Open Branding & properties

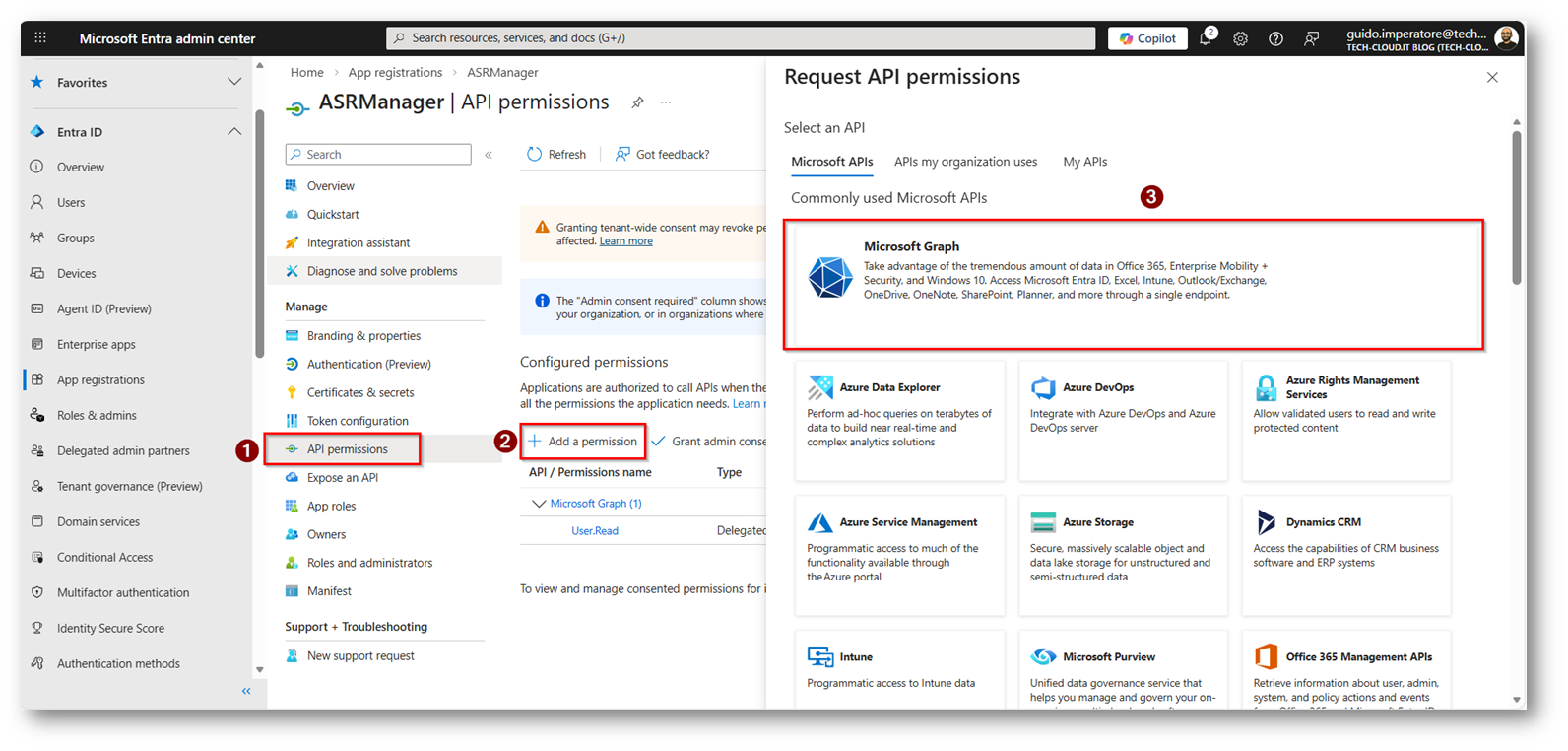click(363, 335)
